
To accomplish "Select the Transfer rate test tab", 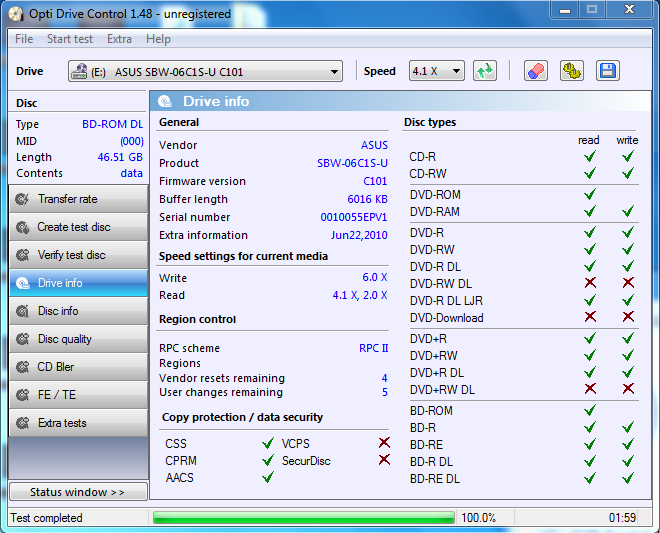I will pos(78,199).
